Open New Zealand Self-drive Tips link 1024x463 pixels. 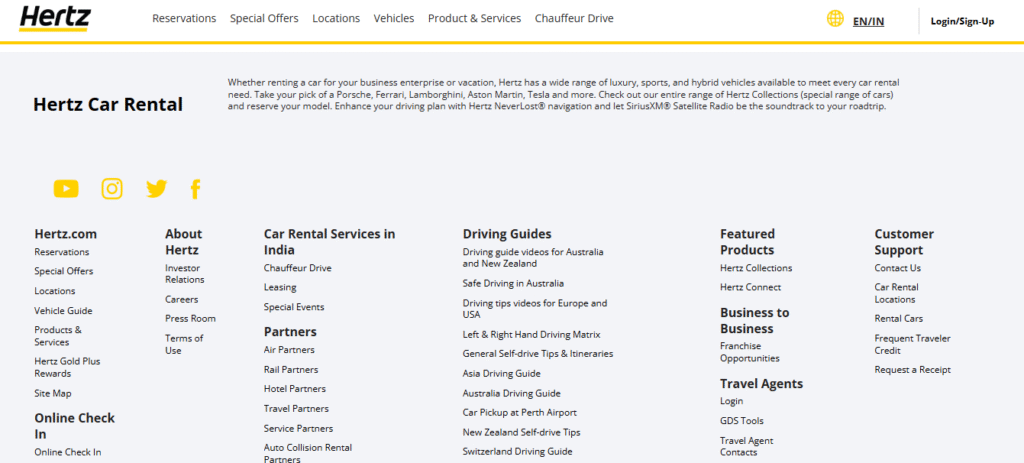[521, 432]
